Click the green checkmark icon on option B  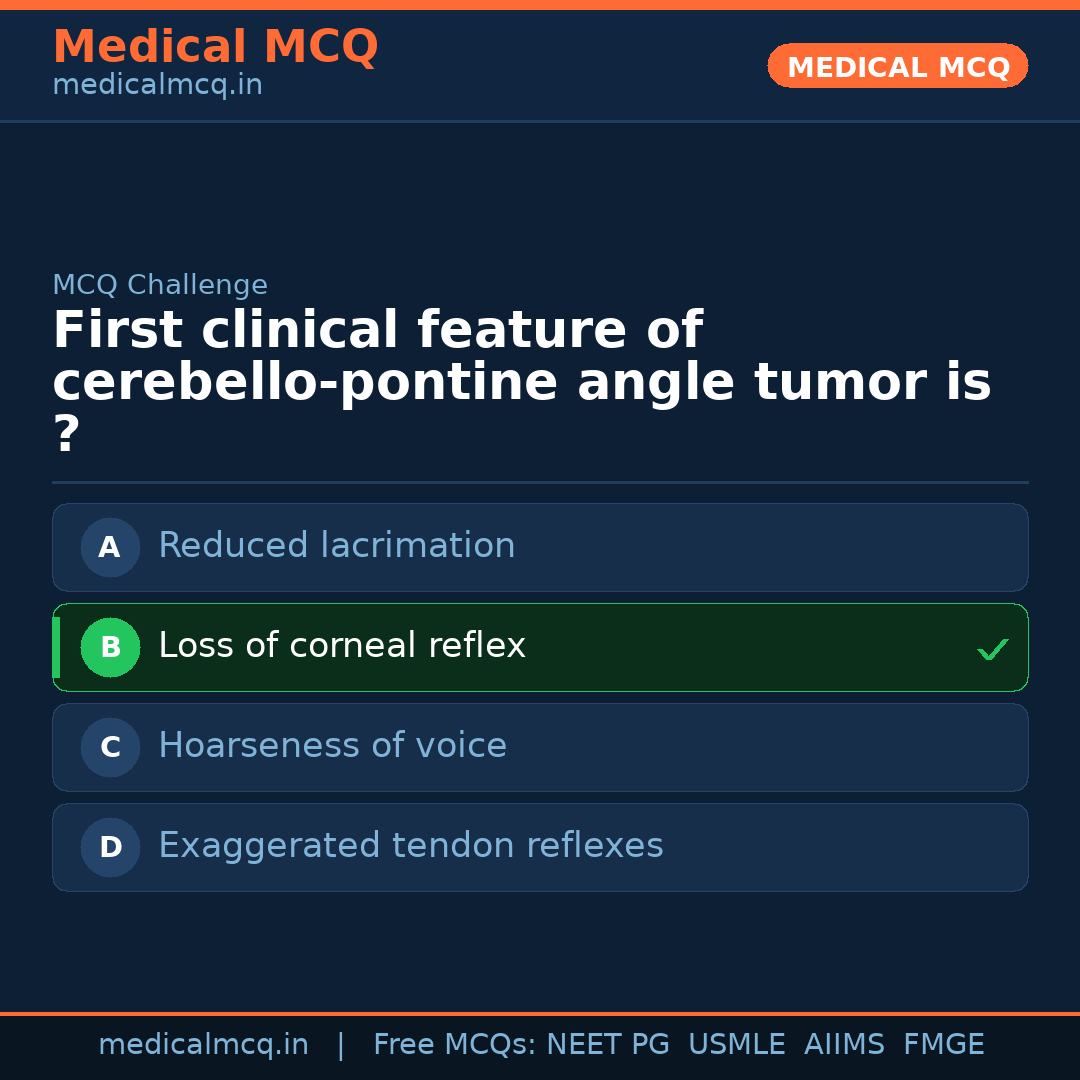coord(992,649)
